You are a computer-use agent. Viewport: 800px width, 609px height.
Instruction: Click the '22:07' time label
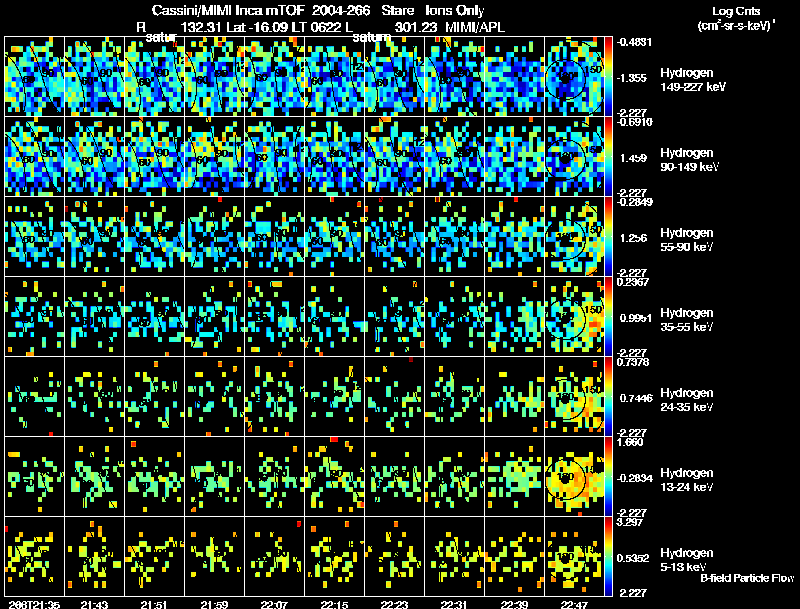(x=274, y=604)
